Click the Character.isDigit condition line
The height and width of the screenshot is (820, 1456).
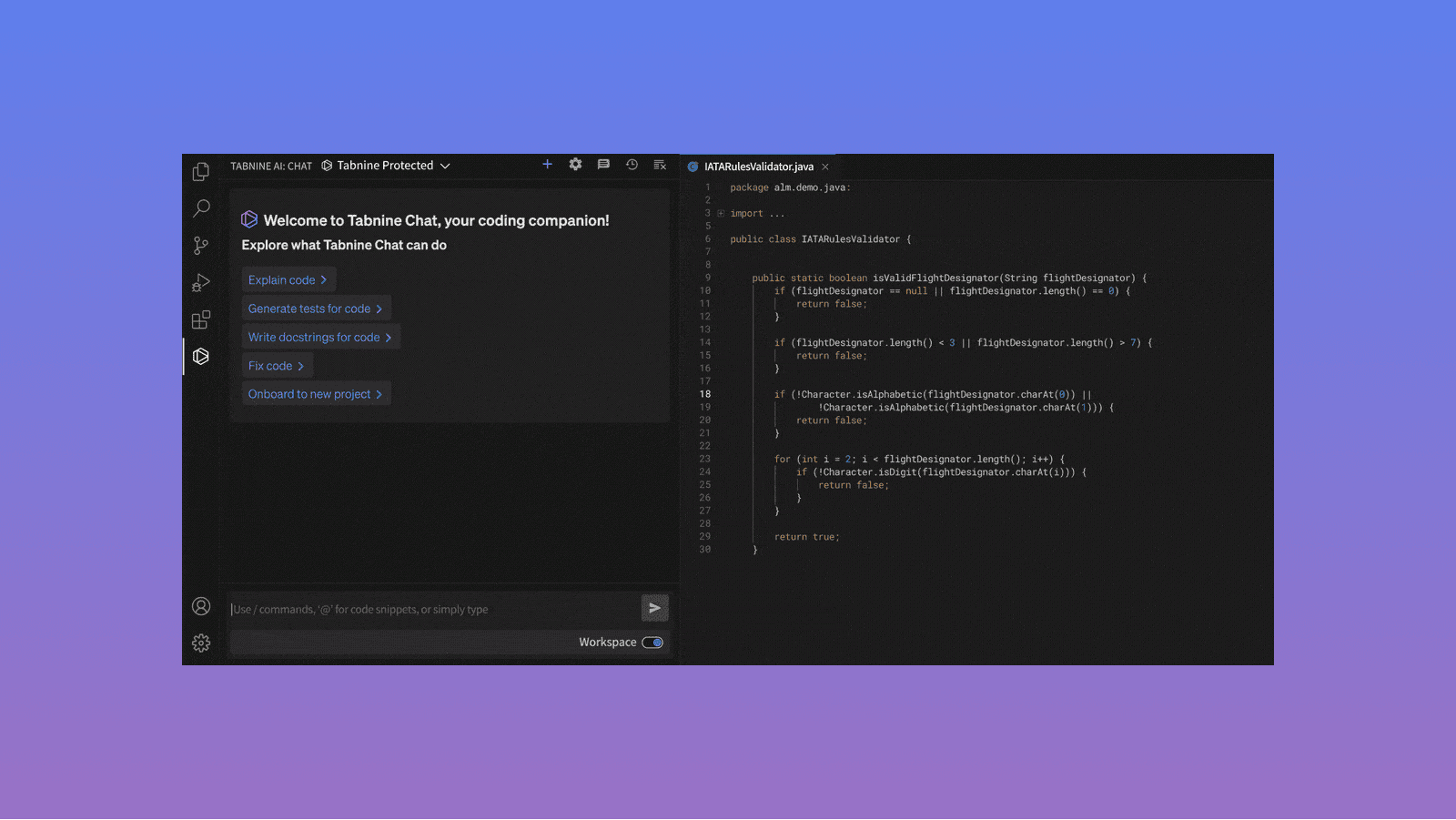pos(941,472)
